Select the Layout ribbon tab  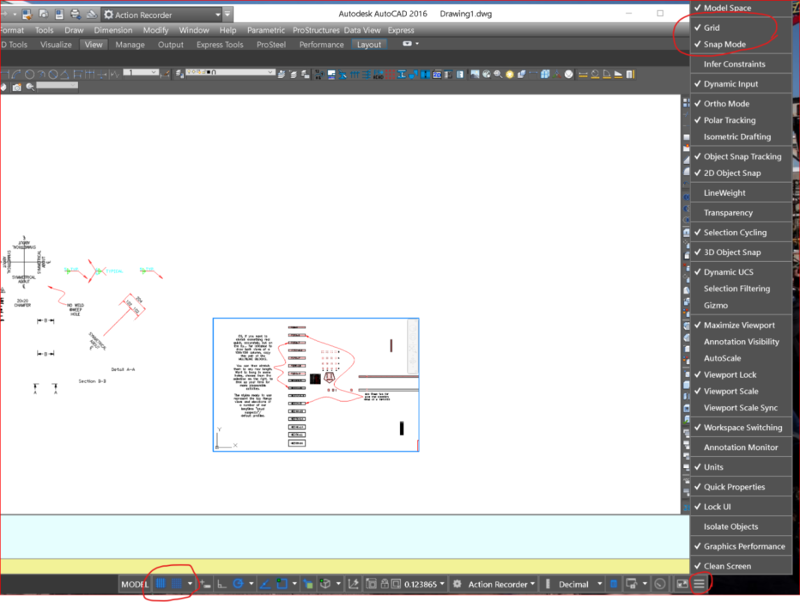370,45
